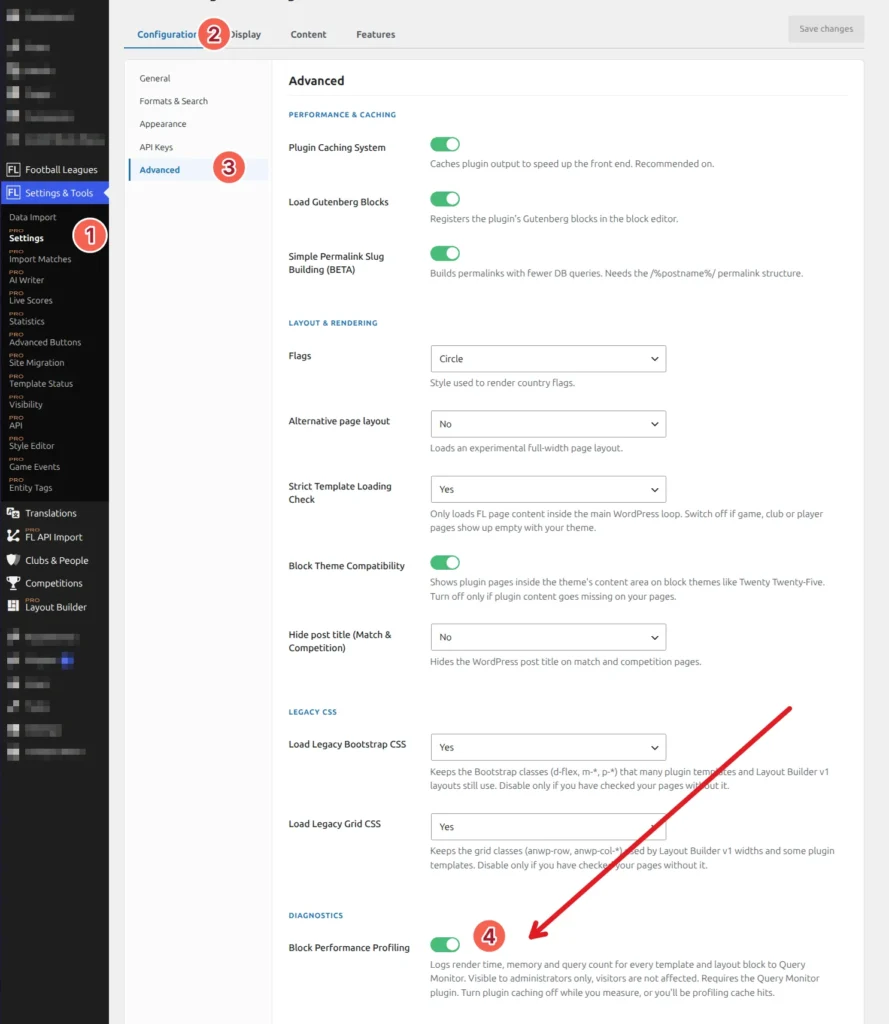Open Strict Template Loading Check dropdown
889x1024 pixels.
548,489
